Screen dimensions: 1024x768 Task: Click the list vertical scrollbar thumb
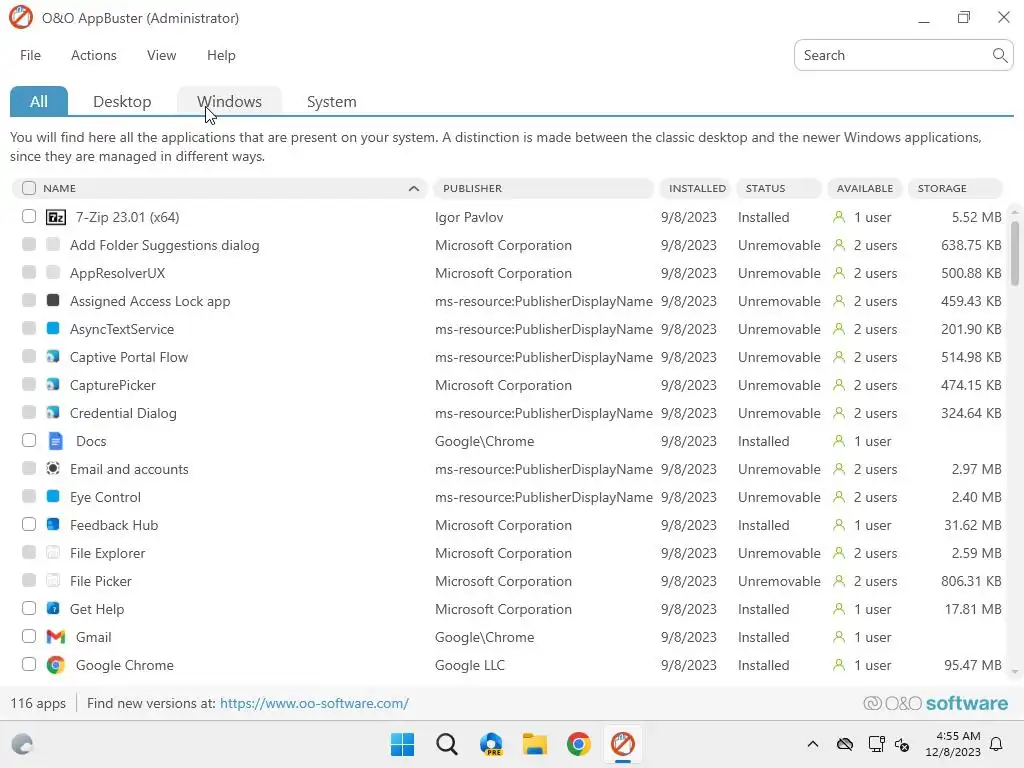(x=1014, y=253)
